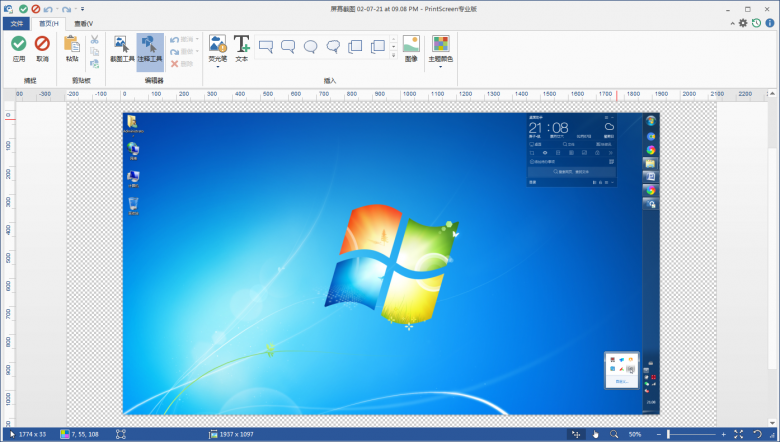Paste from clipboard with 粘贴 button
Image resolution: width=780 pixels, height=442 pixels.
pos(72,49)
